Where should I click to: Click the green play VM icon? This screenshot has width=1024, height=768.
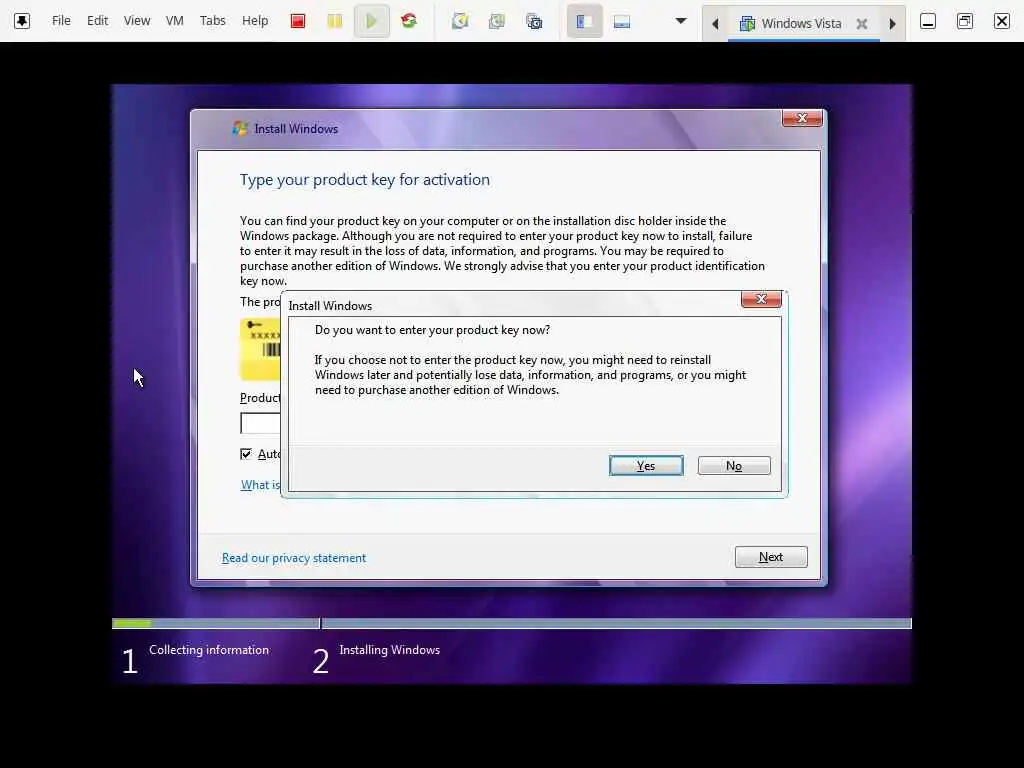coord(372,22)
